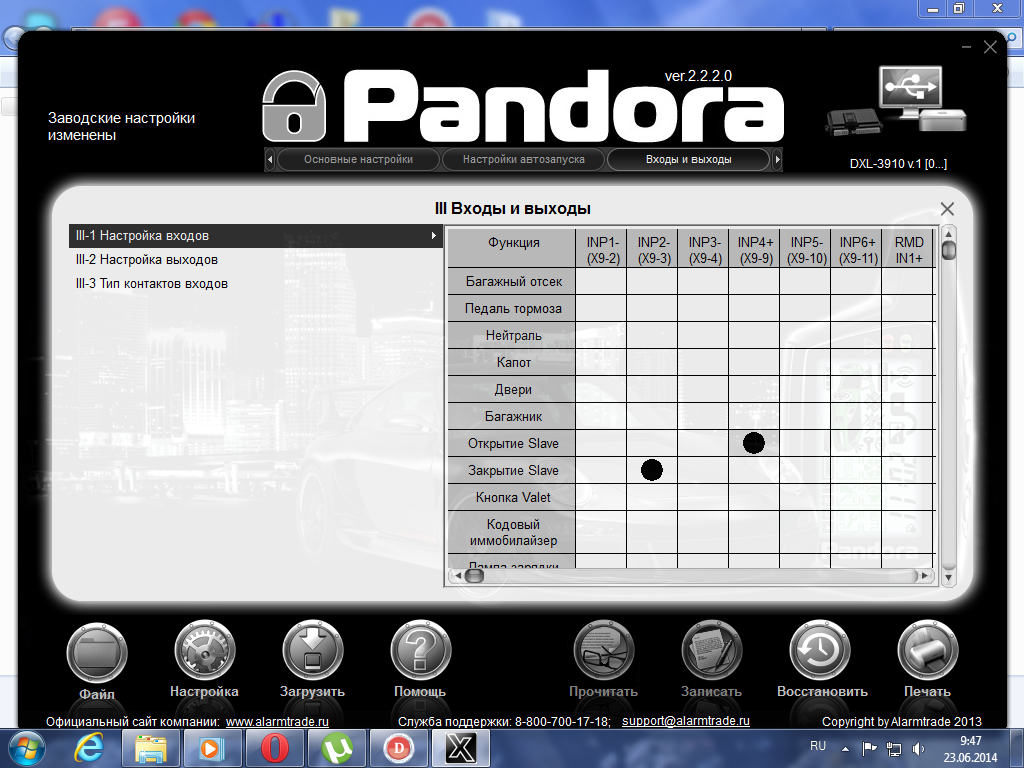Enable Капот cell in INP1- column
The image size is (1024, 768).
[x=601, y=362]
